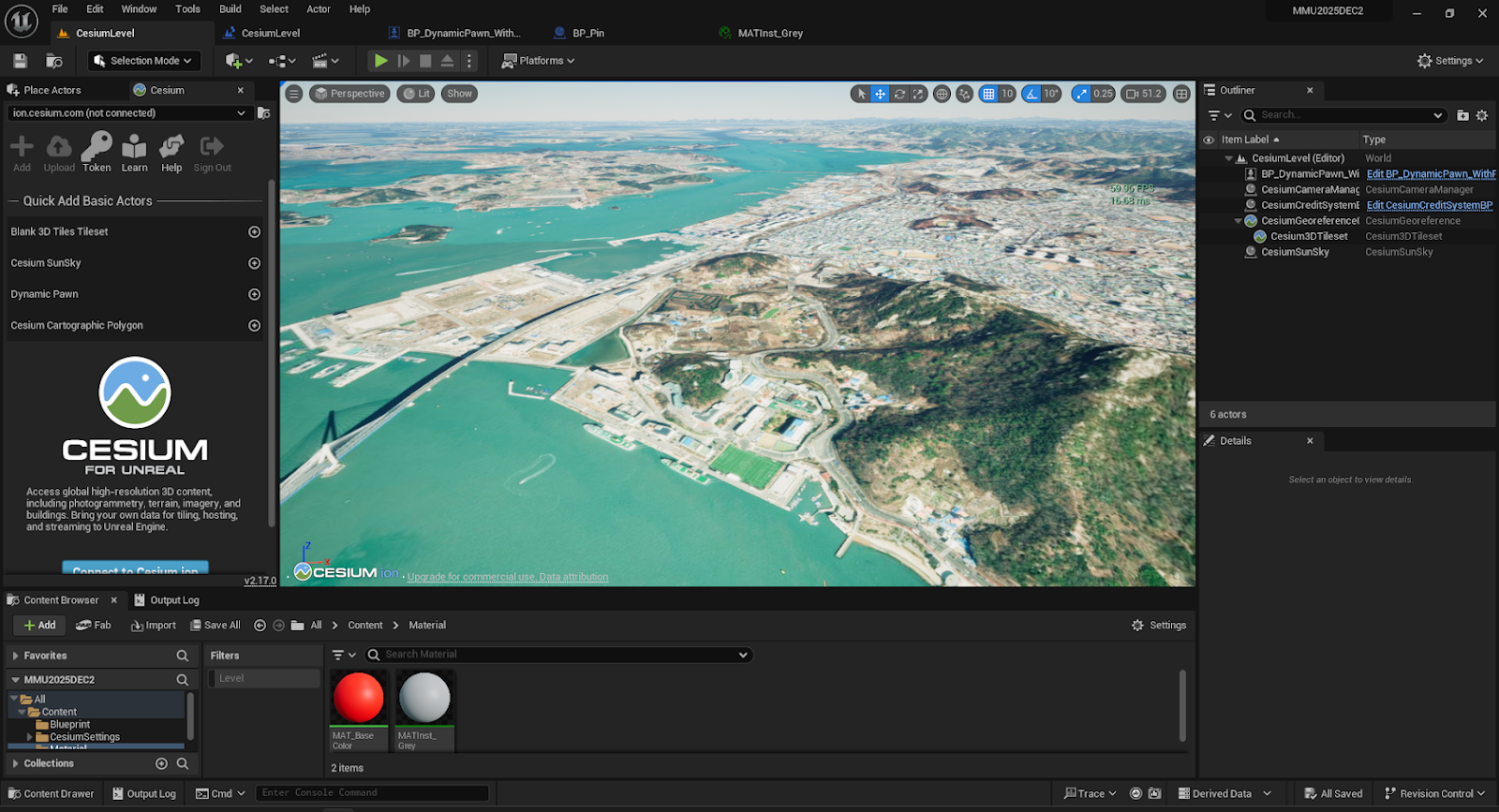This screenshot has height=812, width=1499.
Task: Open the Cesium Learn icon
Action: [134, 147]
